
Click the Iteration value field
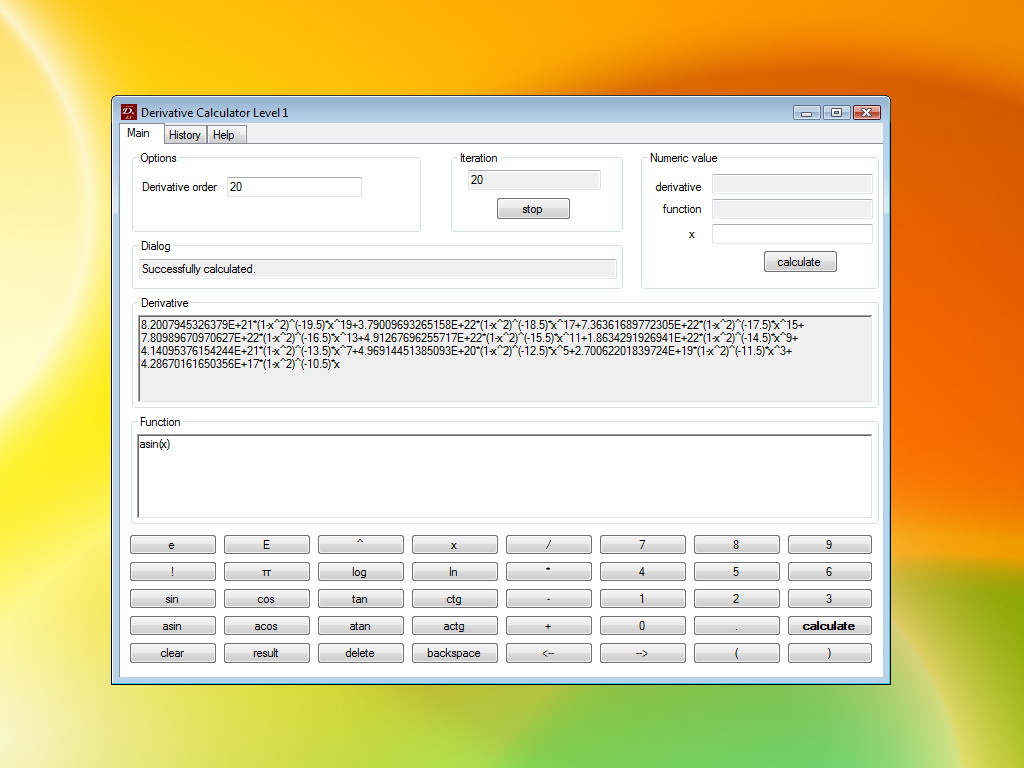click(x=534, y=180)
